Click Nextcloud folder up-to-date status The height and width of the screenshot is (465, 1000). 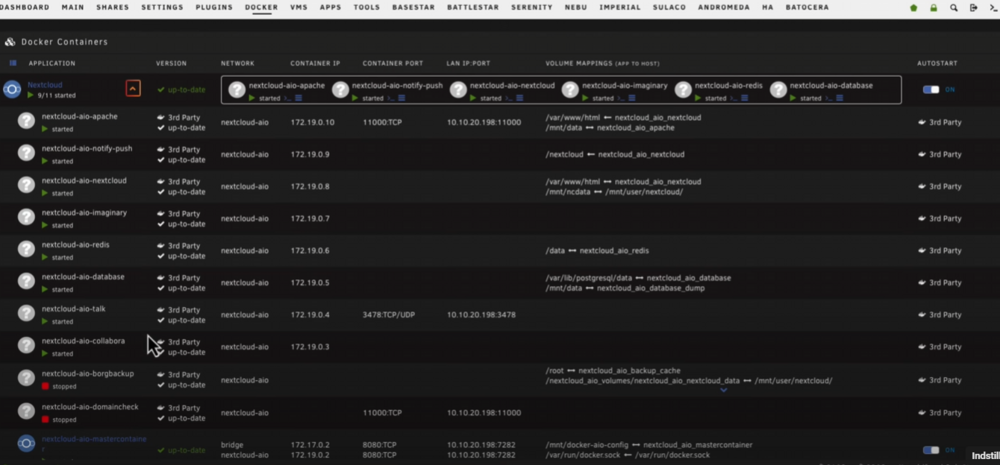click(x=181, y=90)
